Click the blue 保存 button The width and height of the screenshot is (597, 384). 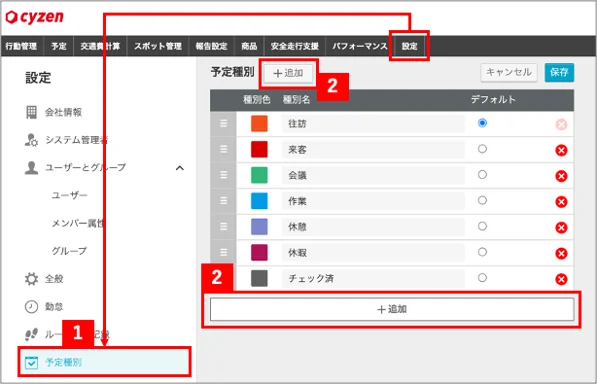(559, 72)
